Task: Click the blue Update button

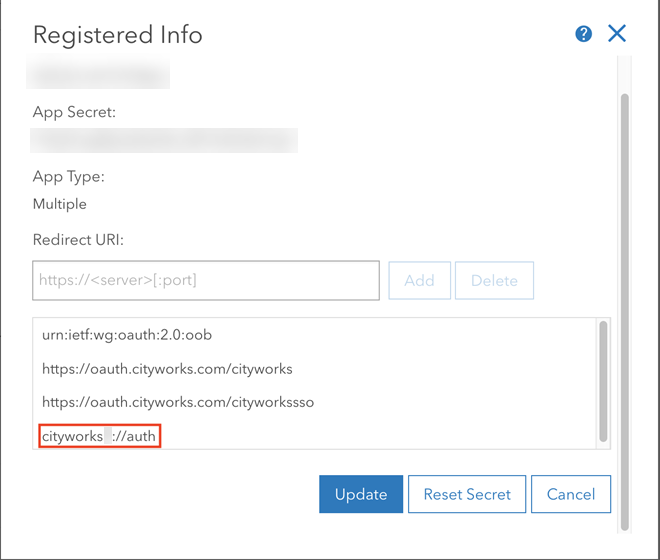Action: point(361,494)
